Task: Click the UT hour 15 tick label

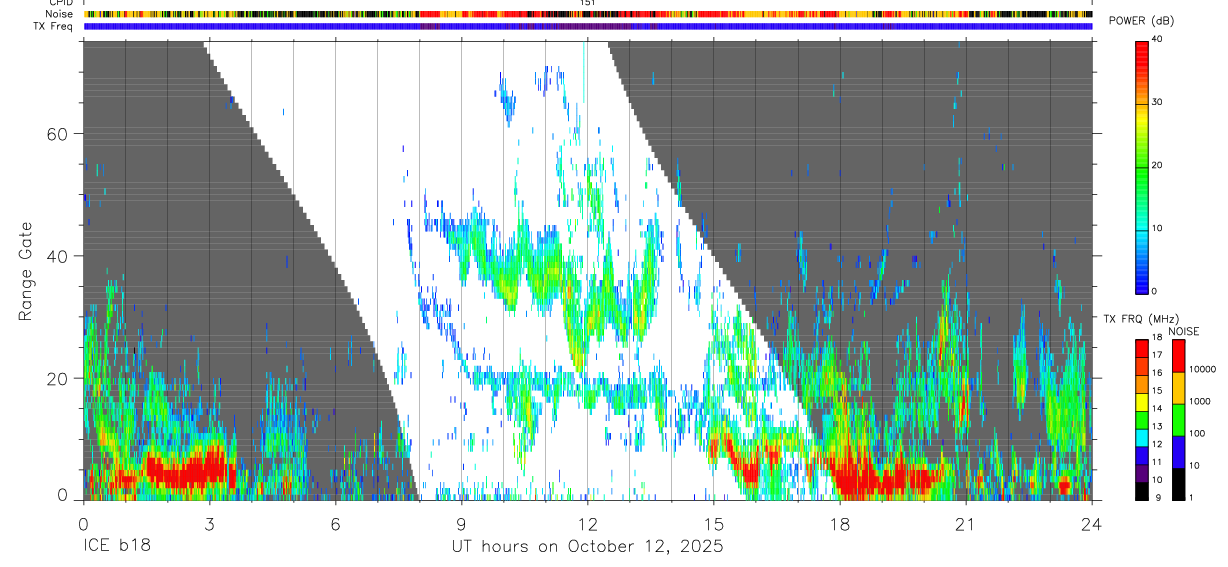Action: click(x=714, y=524)
